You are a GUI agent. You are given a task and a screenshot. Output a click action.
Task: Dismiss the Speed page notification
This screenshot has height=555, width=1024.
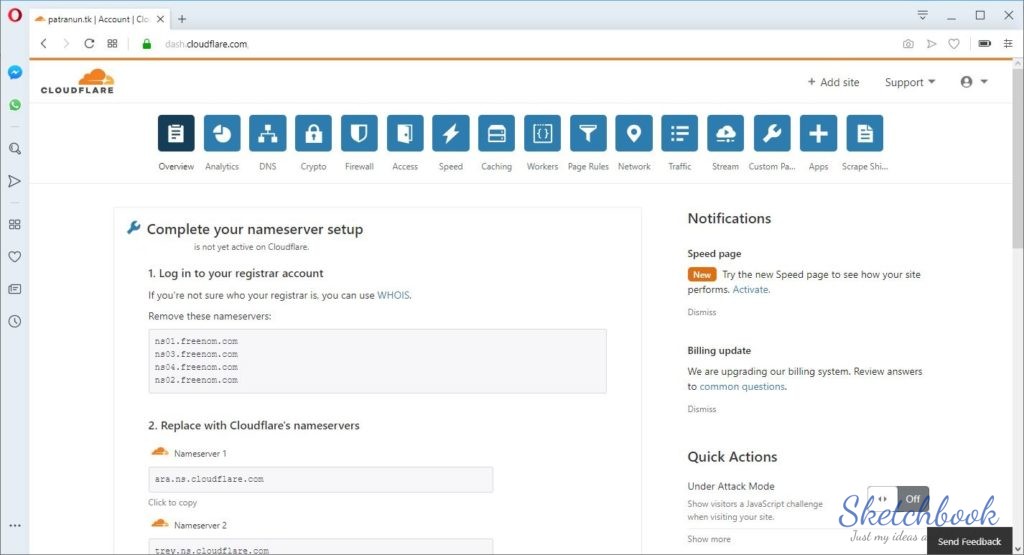coord(701,312)
